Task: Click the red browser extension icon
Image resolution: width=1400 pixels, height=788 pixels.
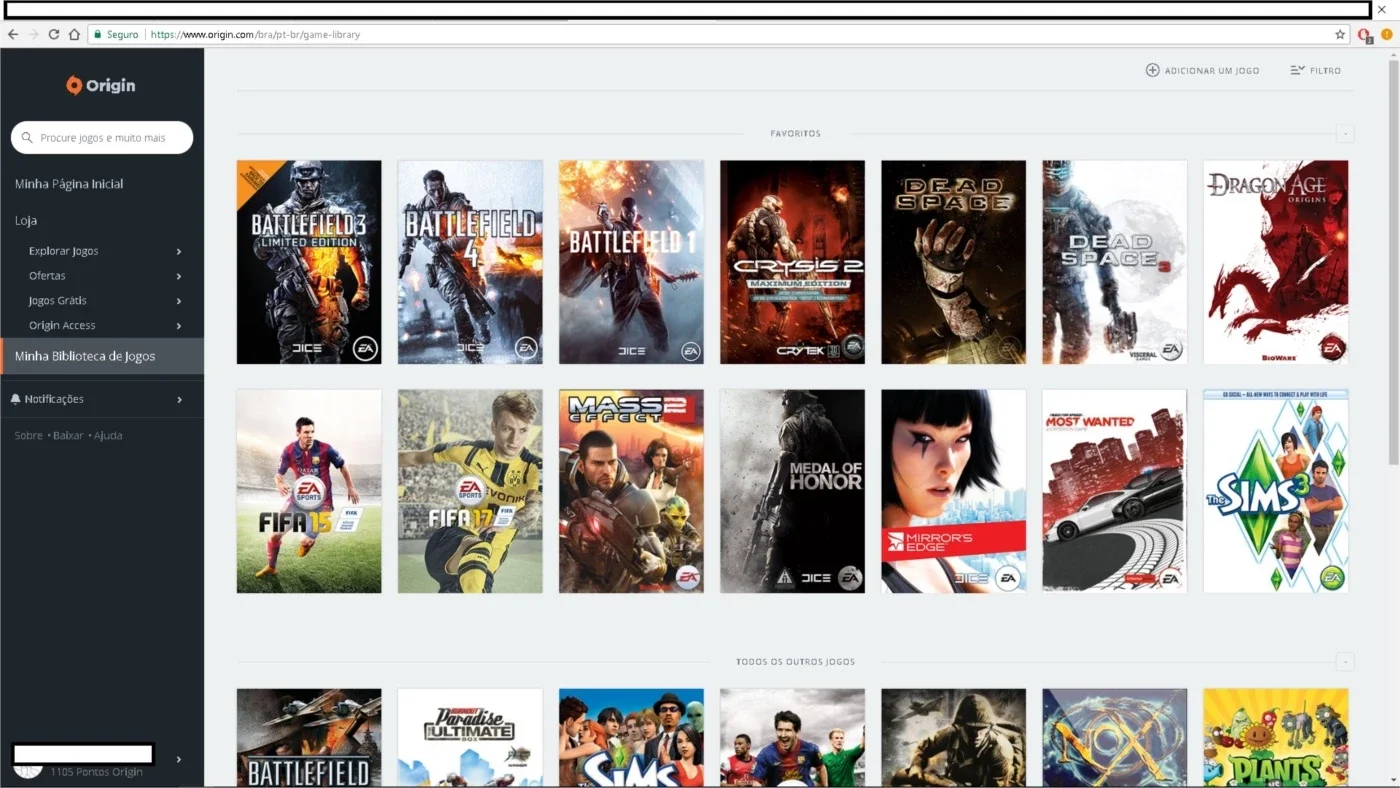Action: coord(1365,35)
